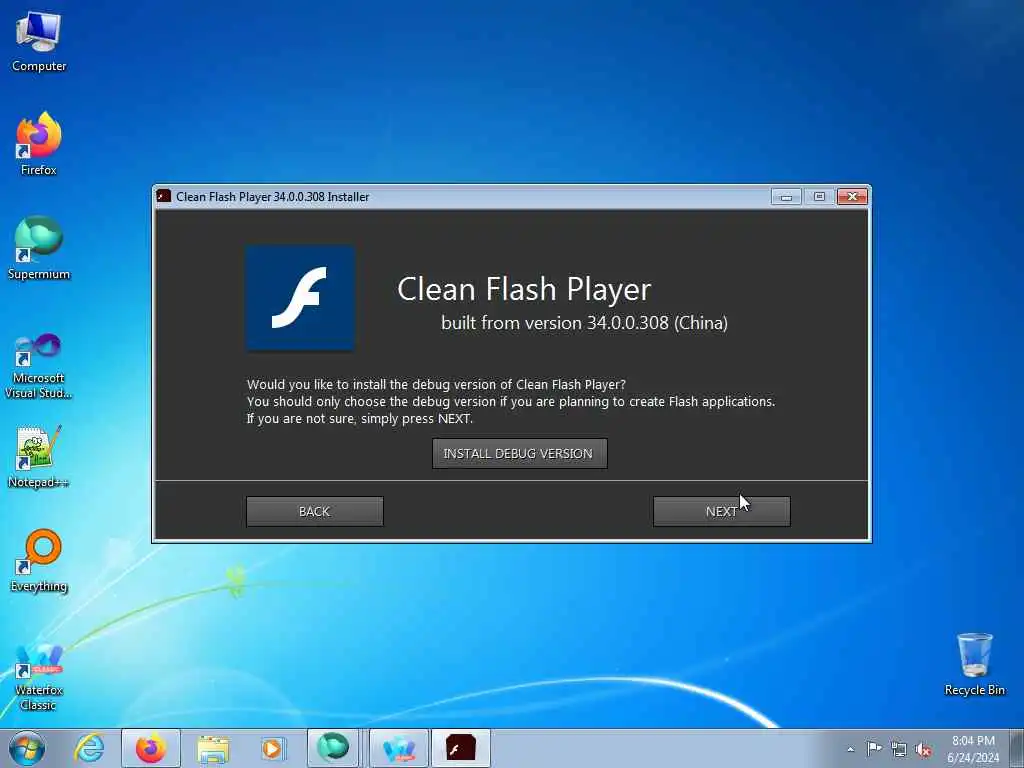Screen dimensions: 1024x768
Task: Choose INSTALL DEBUG VERSION button
Action: point(520,453)
